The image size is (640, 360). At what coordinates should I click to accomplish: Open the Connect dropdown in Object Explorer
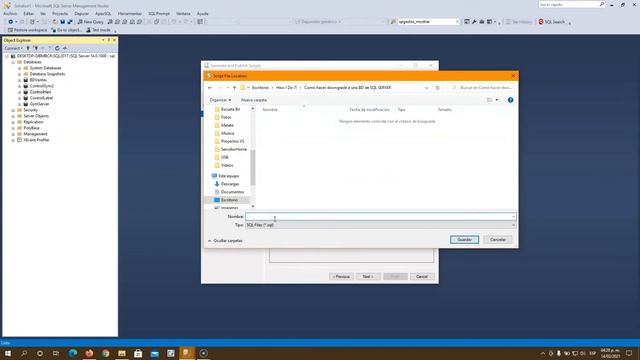pyautogui.click(x=13, y=48)
